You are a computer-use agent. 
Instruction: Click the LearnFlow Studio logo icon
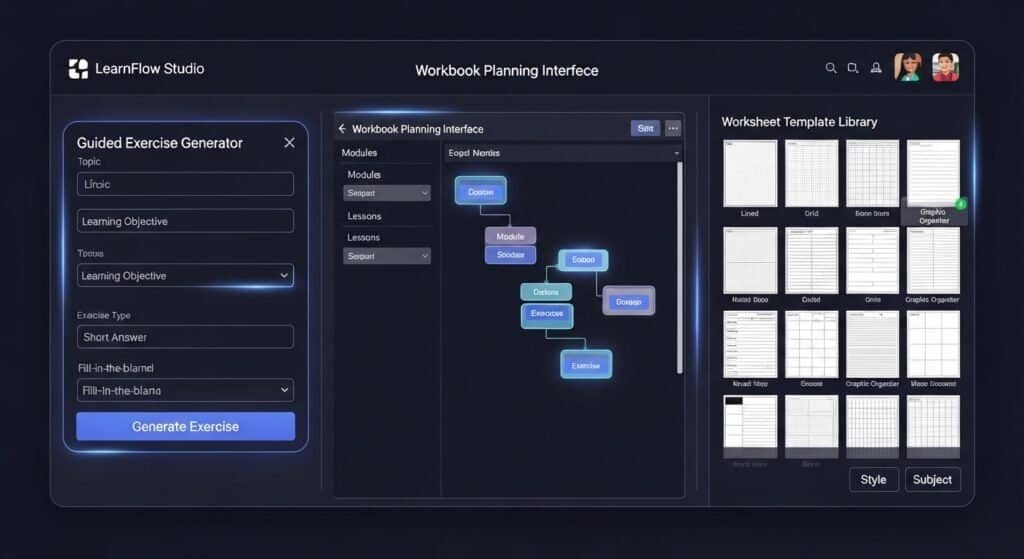(x=78, y=69)
